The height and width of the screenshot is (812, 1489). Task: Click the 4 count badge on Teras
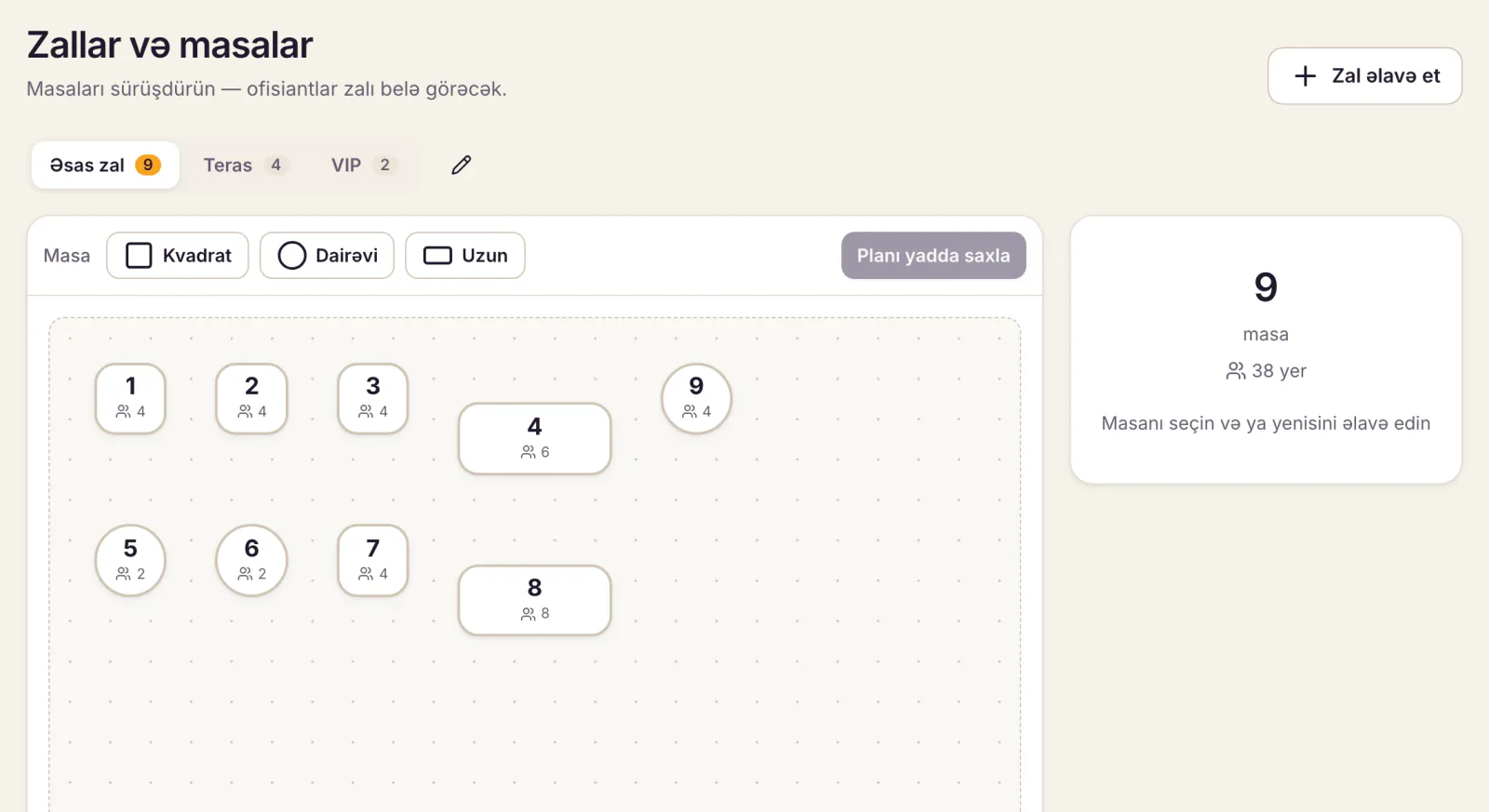pyautogui.click(x=275, y=165)
